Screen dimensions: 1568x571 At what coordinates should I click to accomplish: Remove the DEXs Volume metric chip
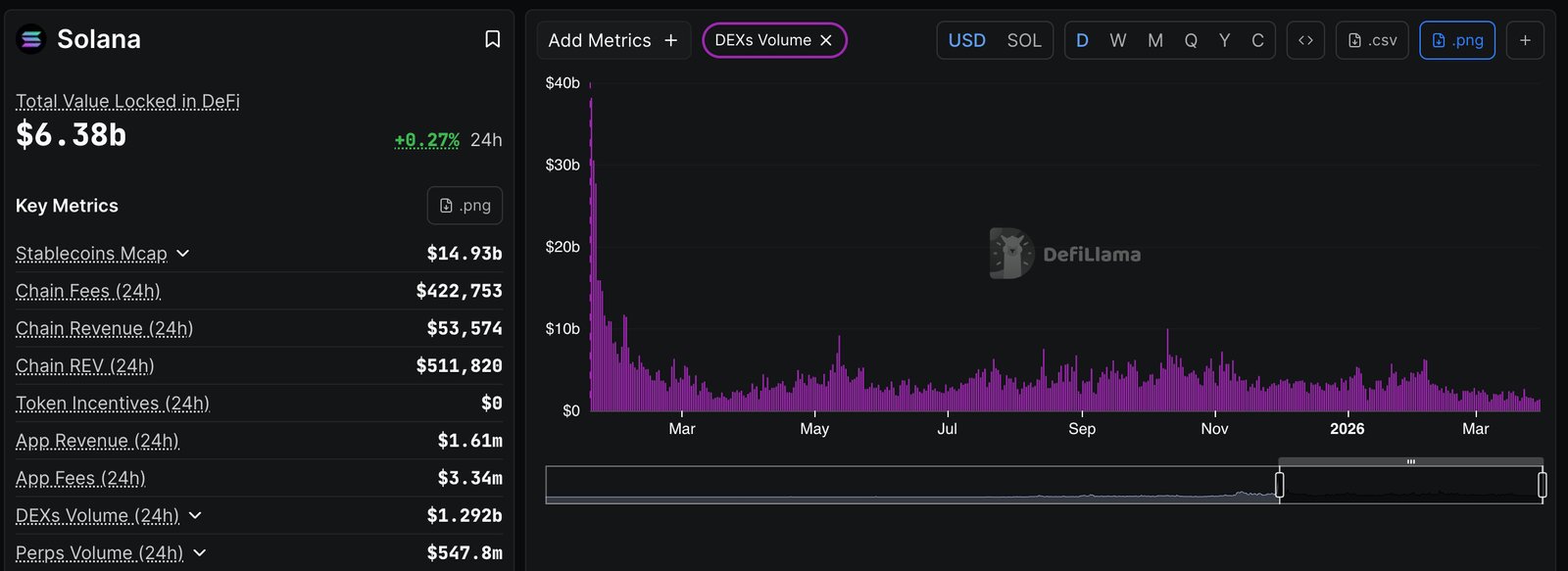826,40
